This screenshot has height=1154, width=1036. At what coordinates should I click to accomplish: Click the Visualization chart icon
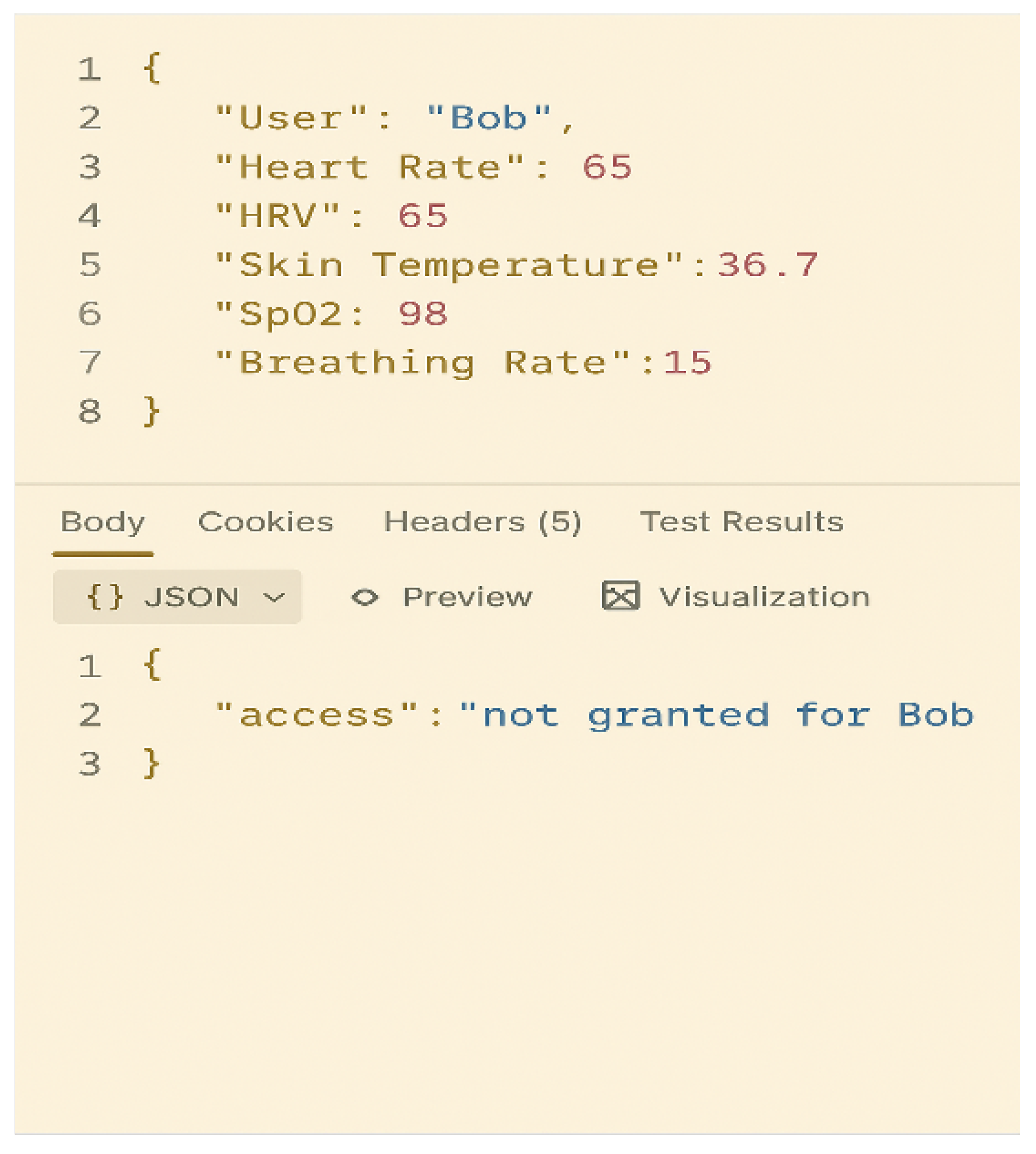[x=620, y=596]
